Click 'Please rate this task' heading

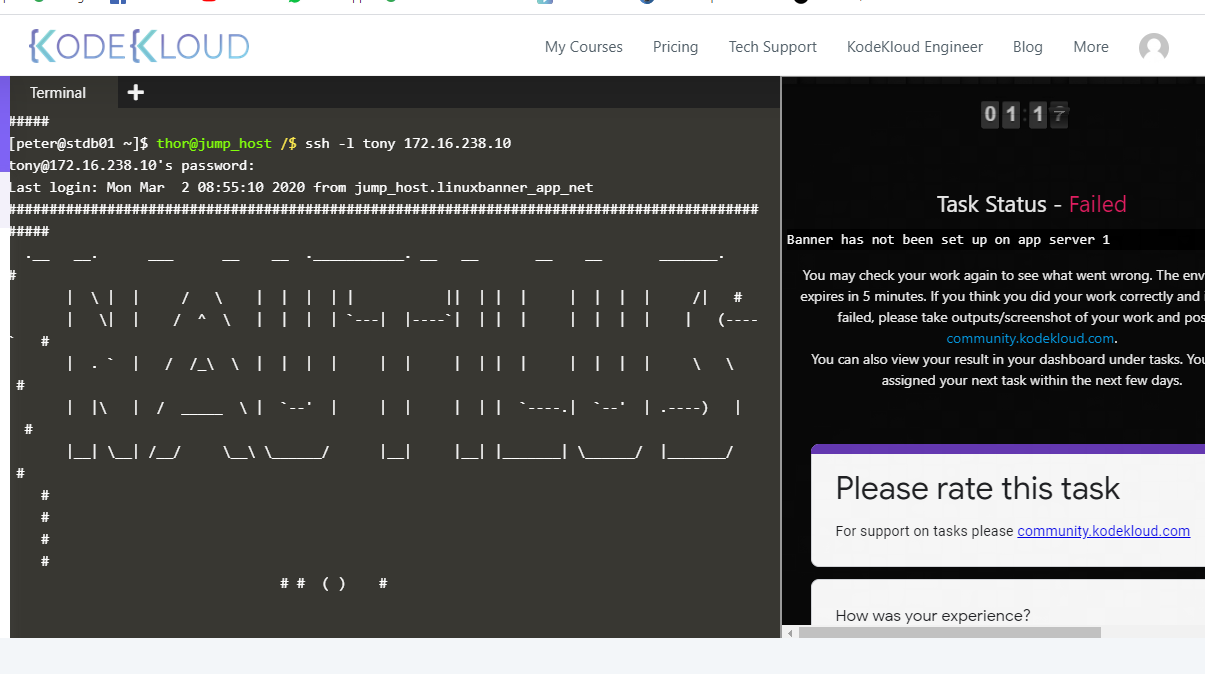point(977,488)
